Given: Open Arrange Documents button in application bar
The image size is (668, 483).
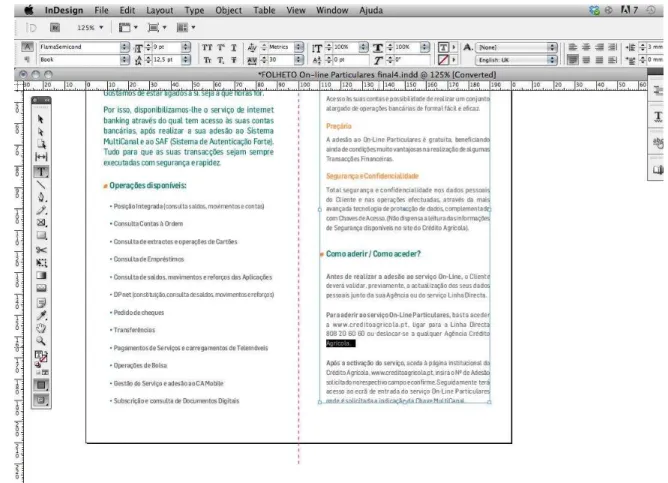Looking at the screenshot, I should click(186, 28).
